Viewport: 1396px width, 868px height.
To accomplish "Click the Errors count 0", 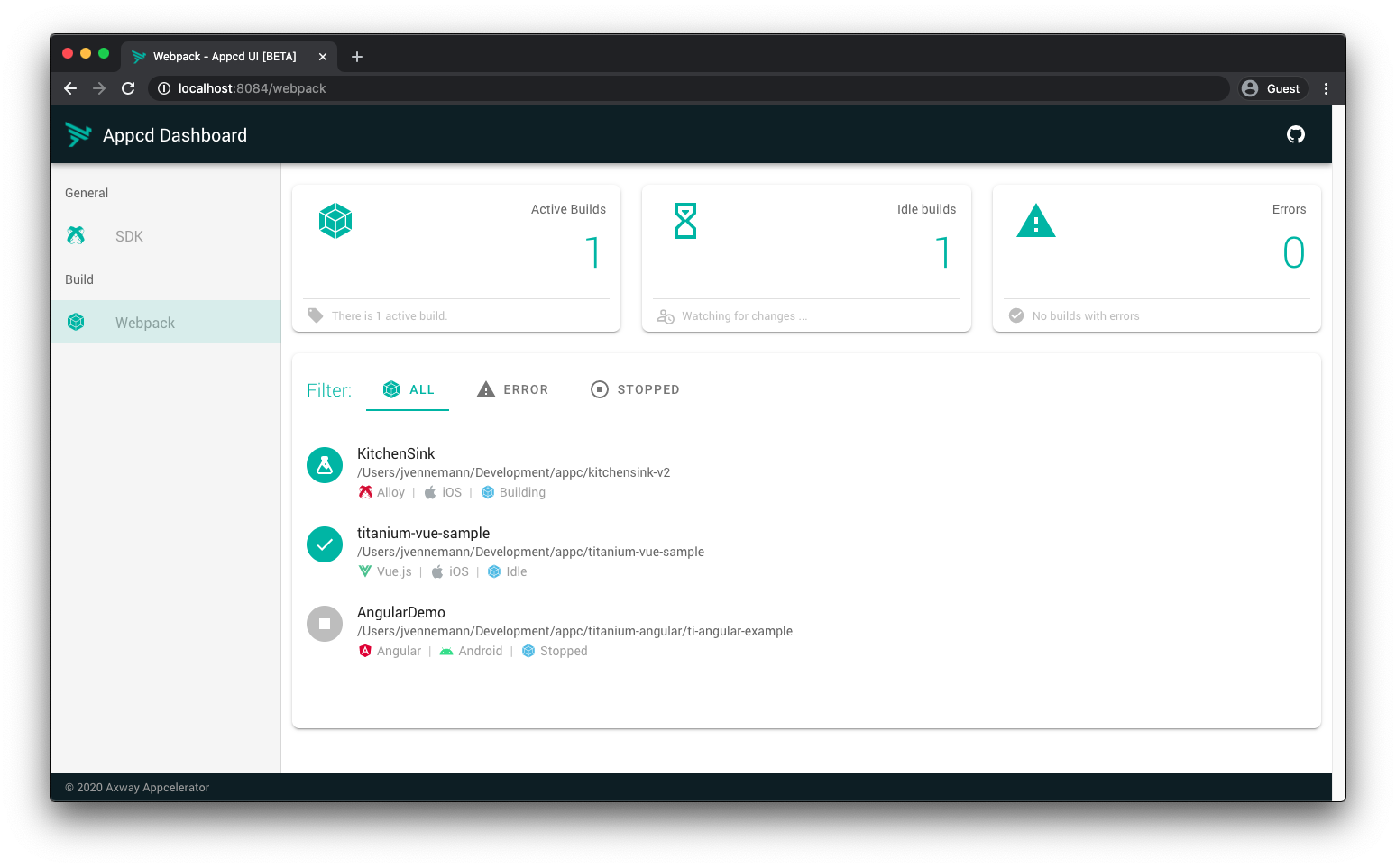I will tap(1294, 252).
